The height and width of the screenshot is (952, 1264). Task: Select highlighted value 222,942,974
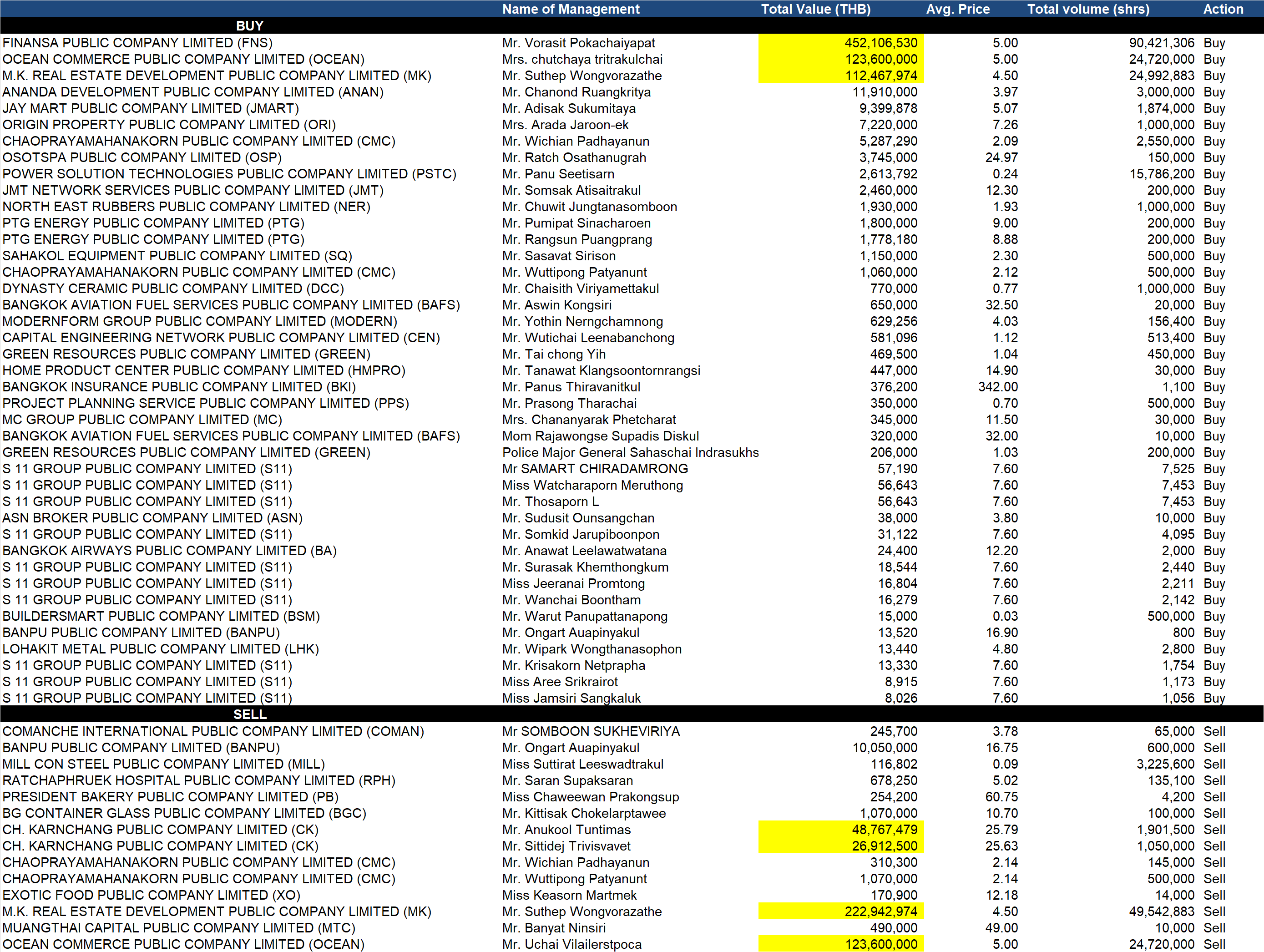coord(841,911)
